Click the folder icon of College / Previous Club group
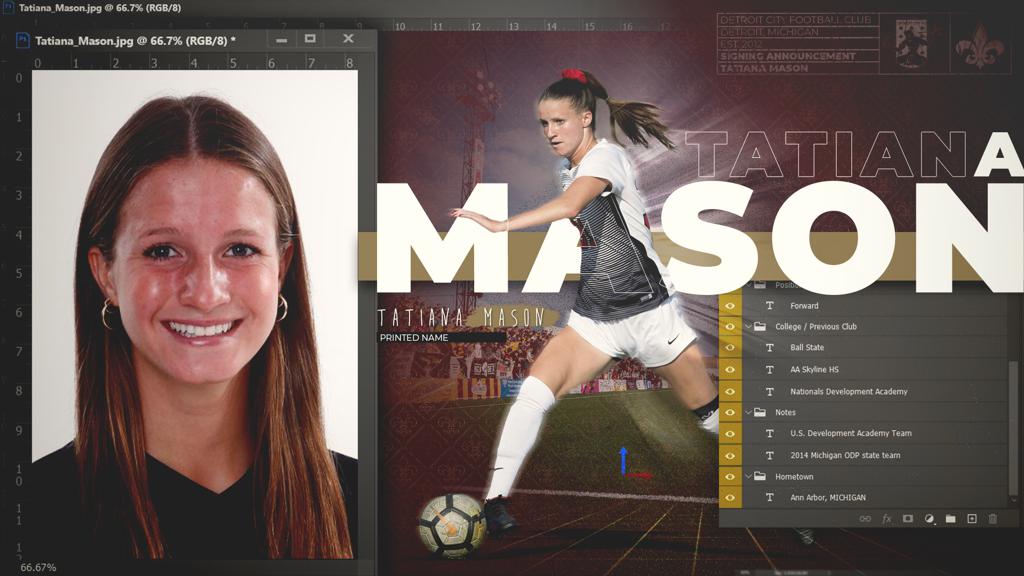Viewport: 1024px width, 576px height. tap(760, 327)
